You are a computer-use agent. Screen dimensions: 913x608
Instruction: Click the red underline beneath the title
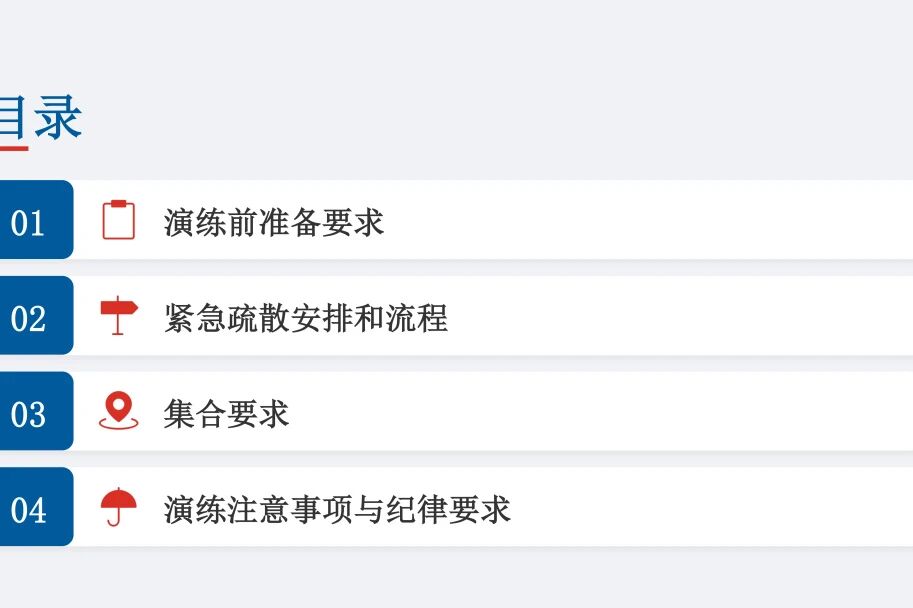click(13, 149)
